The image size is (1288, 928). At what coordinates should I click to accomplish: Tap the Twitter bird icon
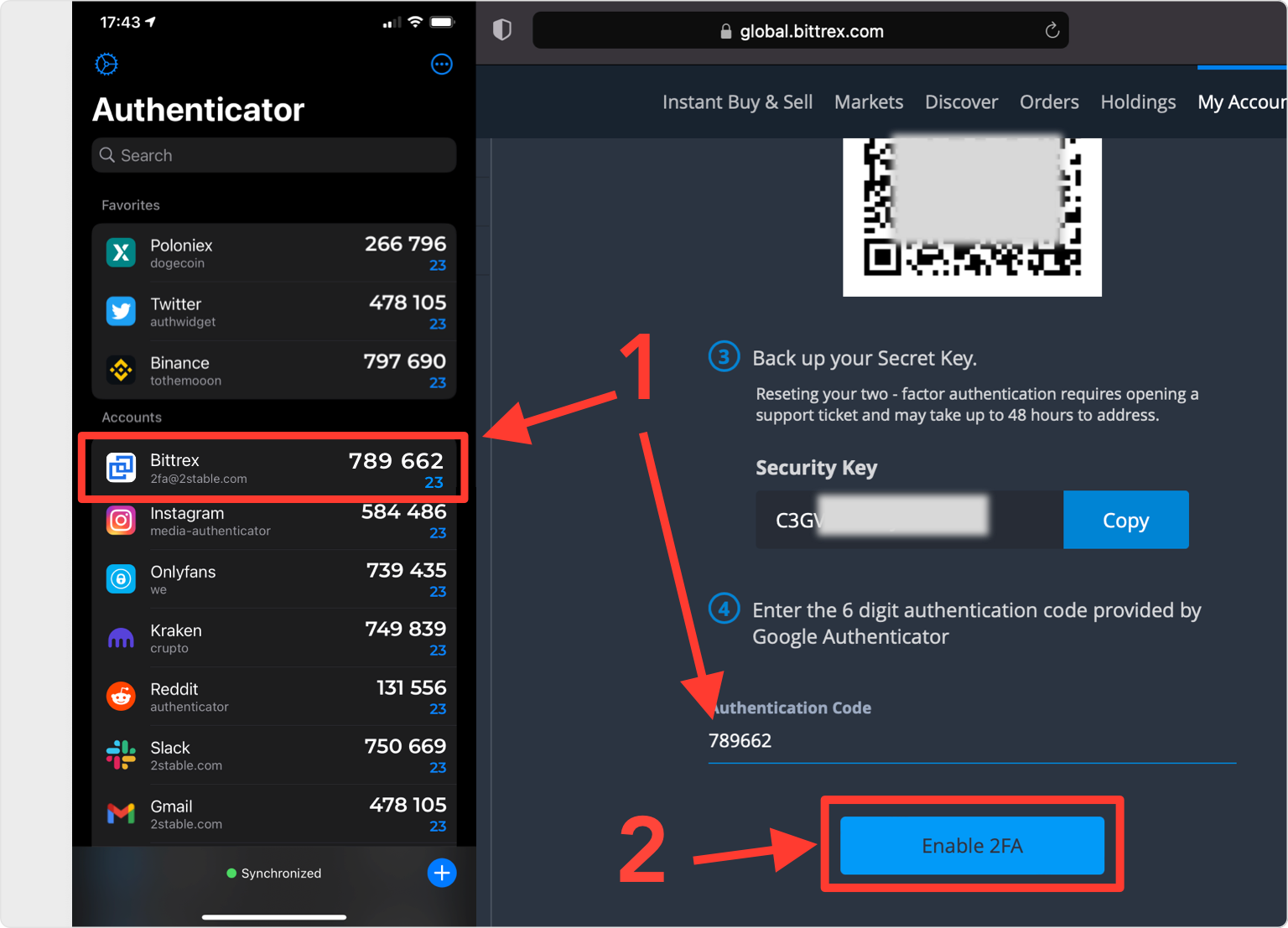(x=121, y=311)
